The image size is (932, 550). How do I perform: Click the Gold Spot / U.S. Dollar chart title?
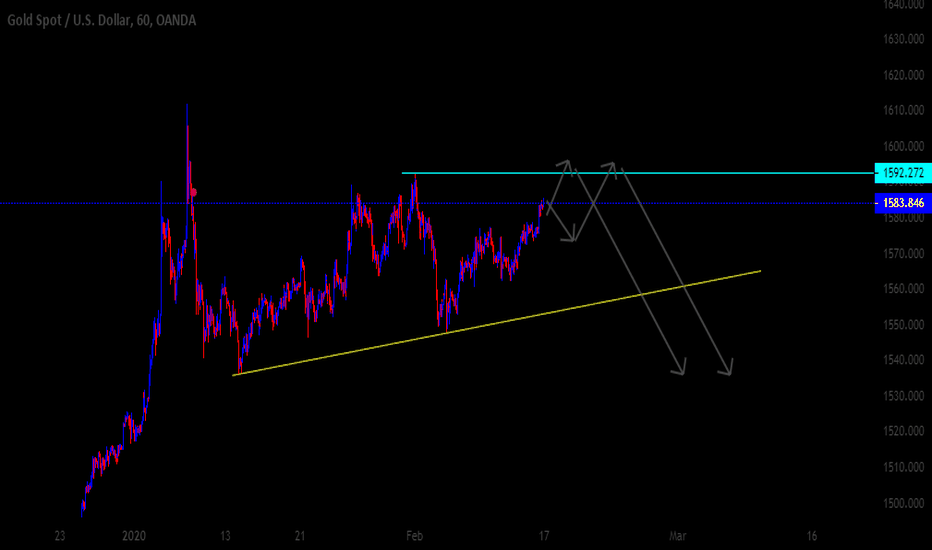tap(101, 21)
